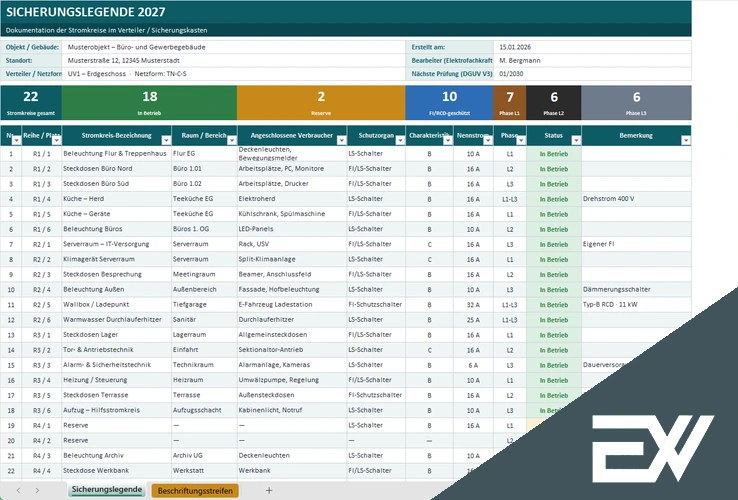This screenshot has width=738, height=500.
Task: Select the brown Phase L1 tile
Action: point(510,103)
